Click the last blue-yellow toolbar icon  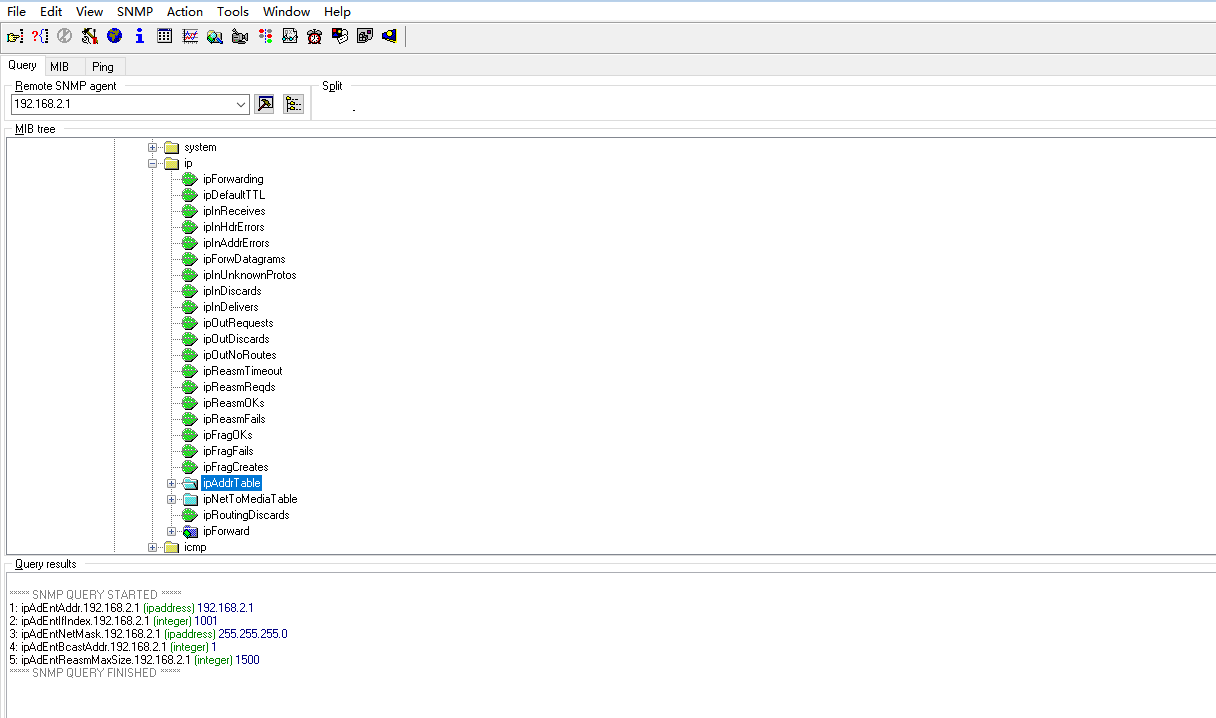tap(390, 36)
